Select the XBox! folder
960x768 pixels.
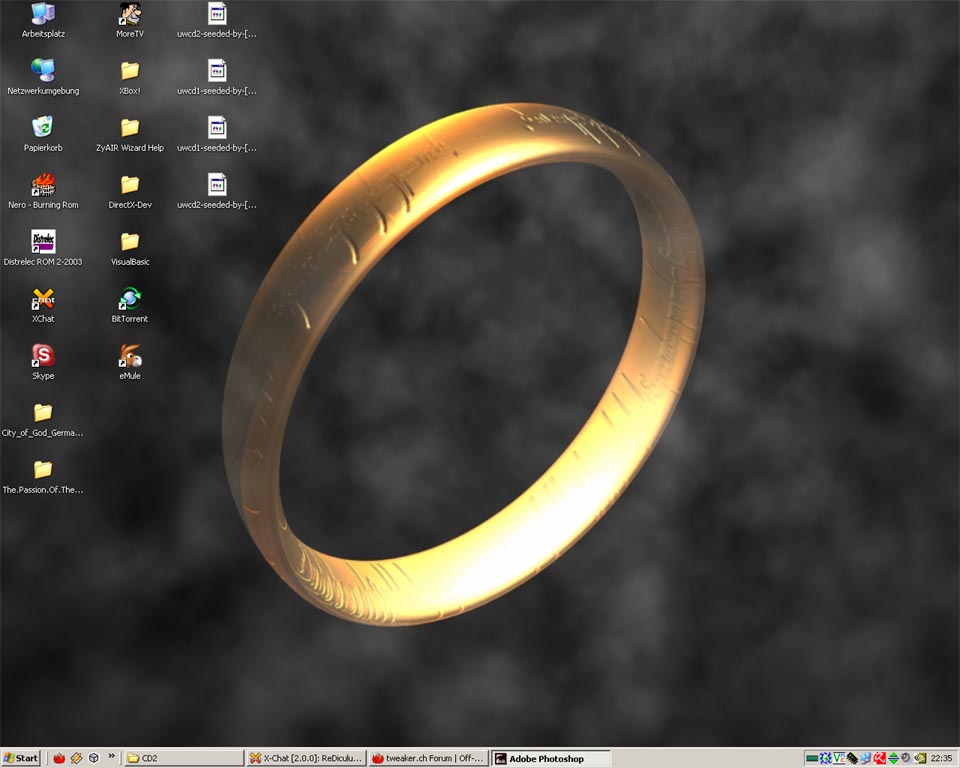coord(130,70)
